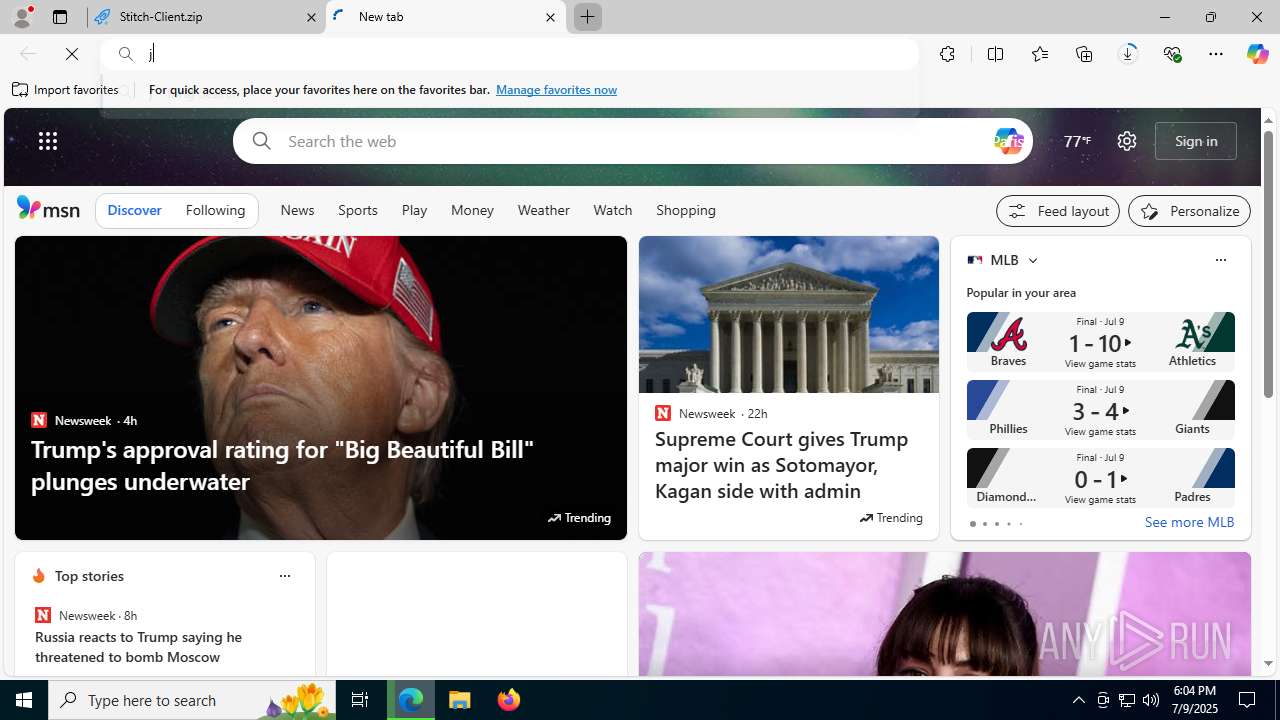Switch to the Stitch-Client.zip tab
Viewport: 1280px width, 720px height.
(x=205, y=17)
